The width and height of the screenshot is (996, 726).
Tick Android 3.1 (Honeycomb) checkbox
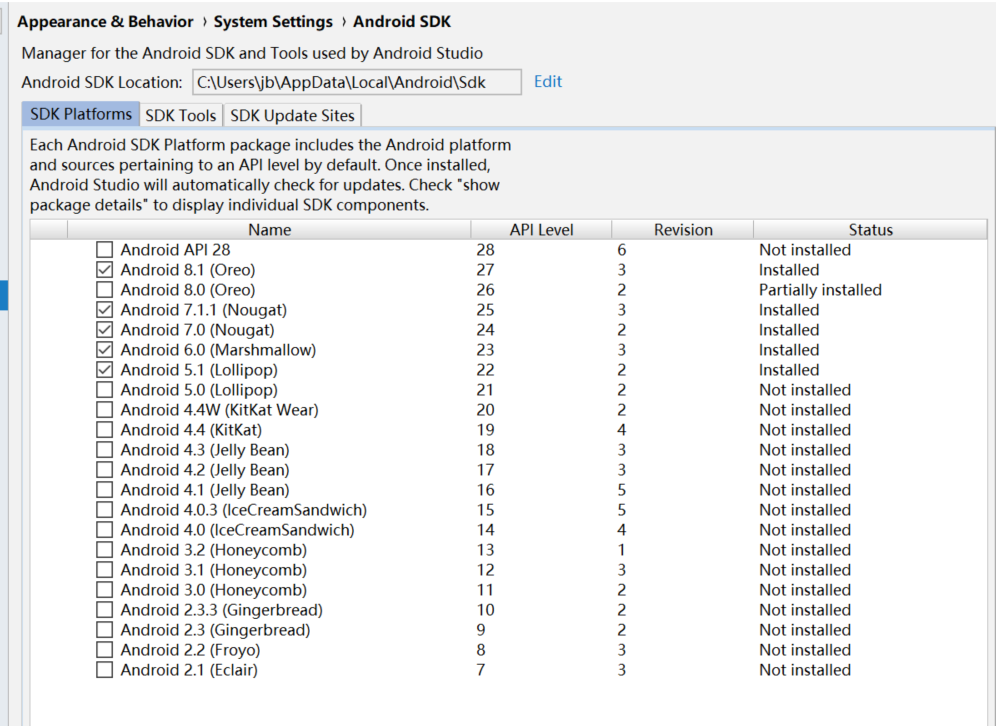coord(105,570)
